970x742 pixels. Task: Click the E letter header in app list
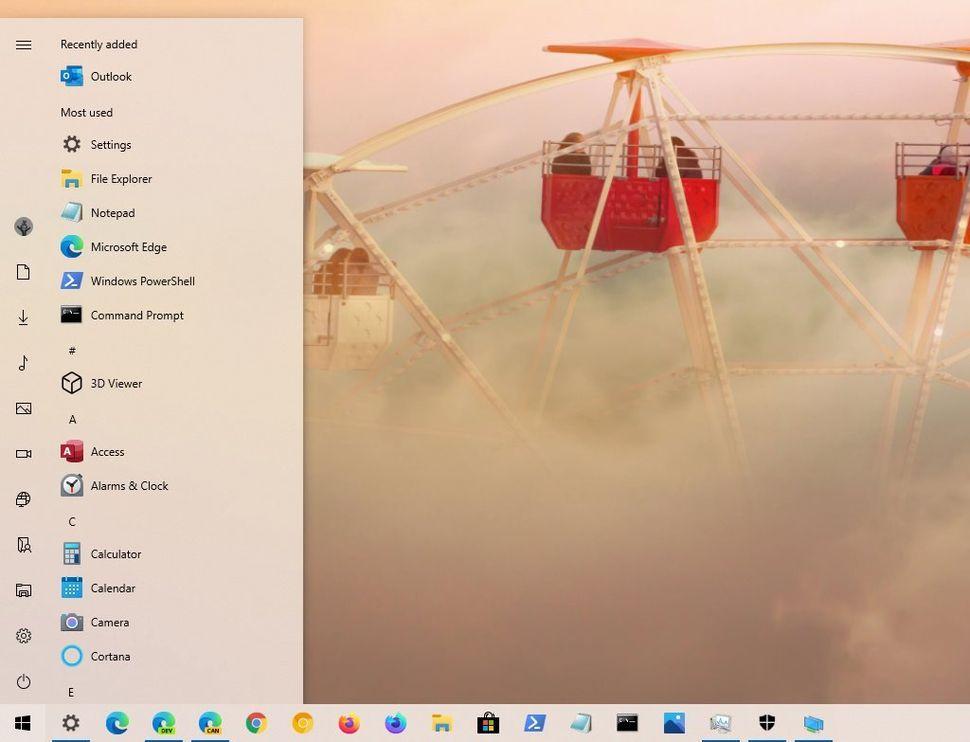[71, 692]
